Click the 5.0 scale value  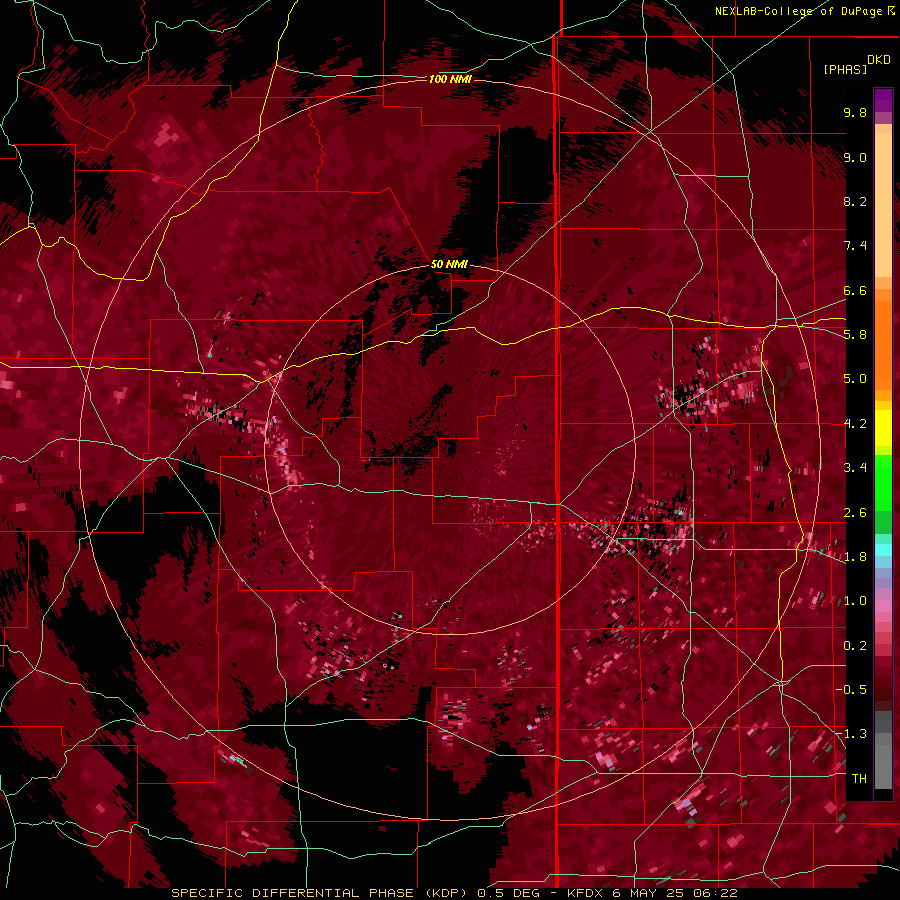pos(855,379)
